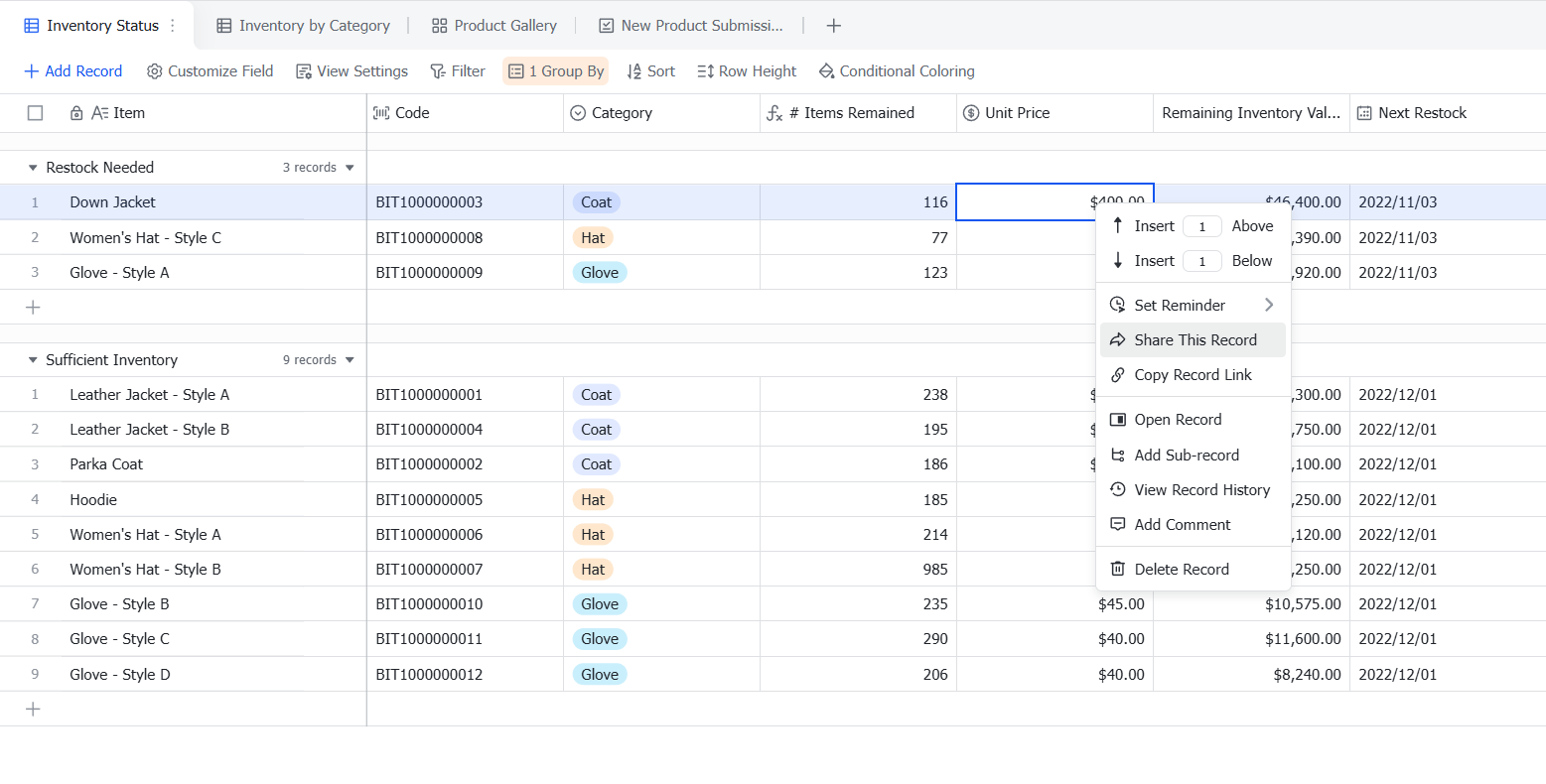Viewport: 1546px width, 784px height.
Task: Click the down arrow icon for Insert Below
Action: [x=1118, y=260]
